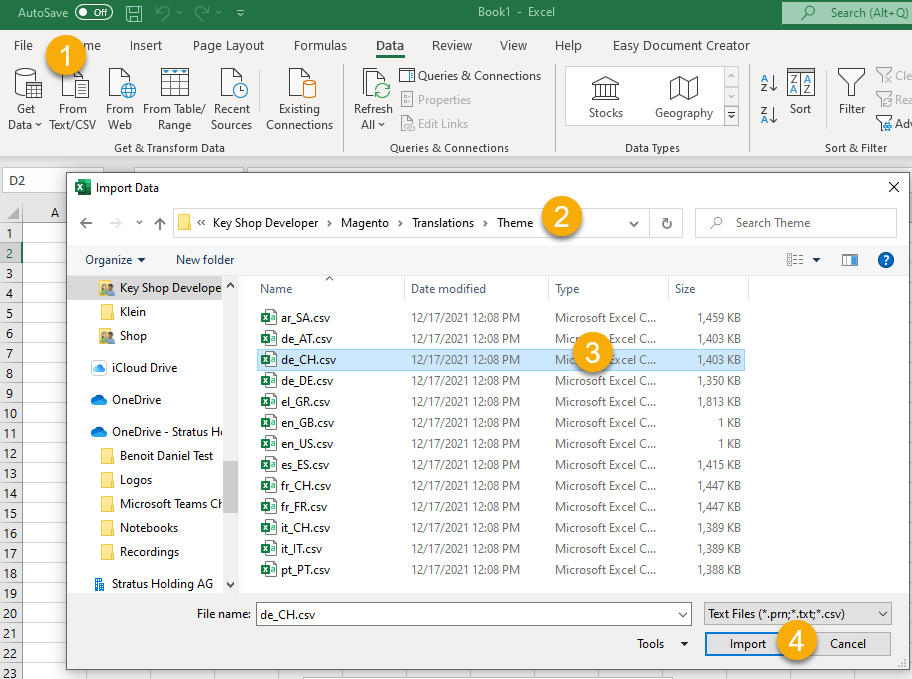Click the Import button
This screenshot has width=912, height=679.
(x=747, y=644)
